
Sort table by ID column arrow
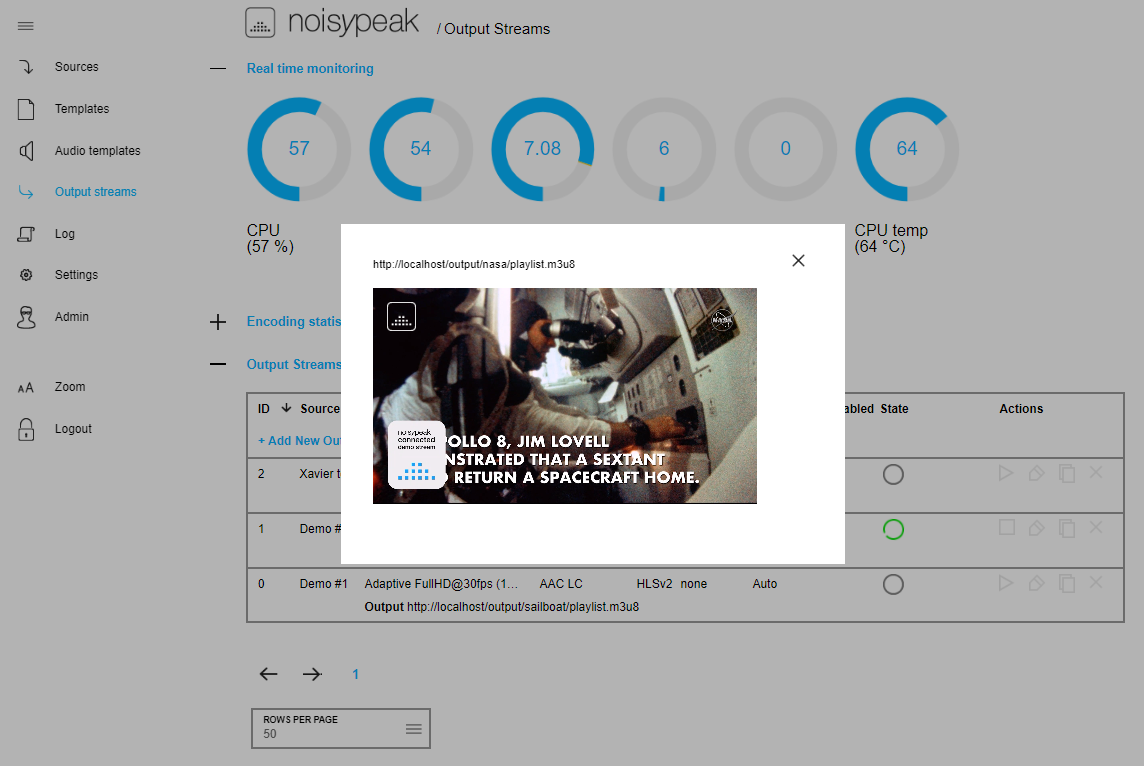(x=286, y=408)
